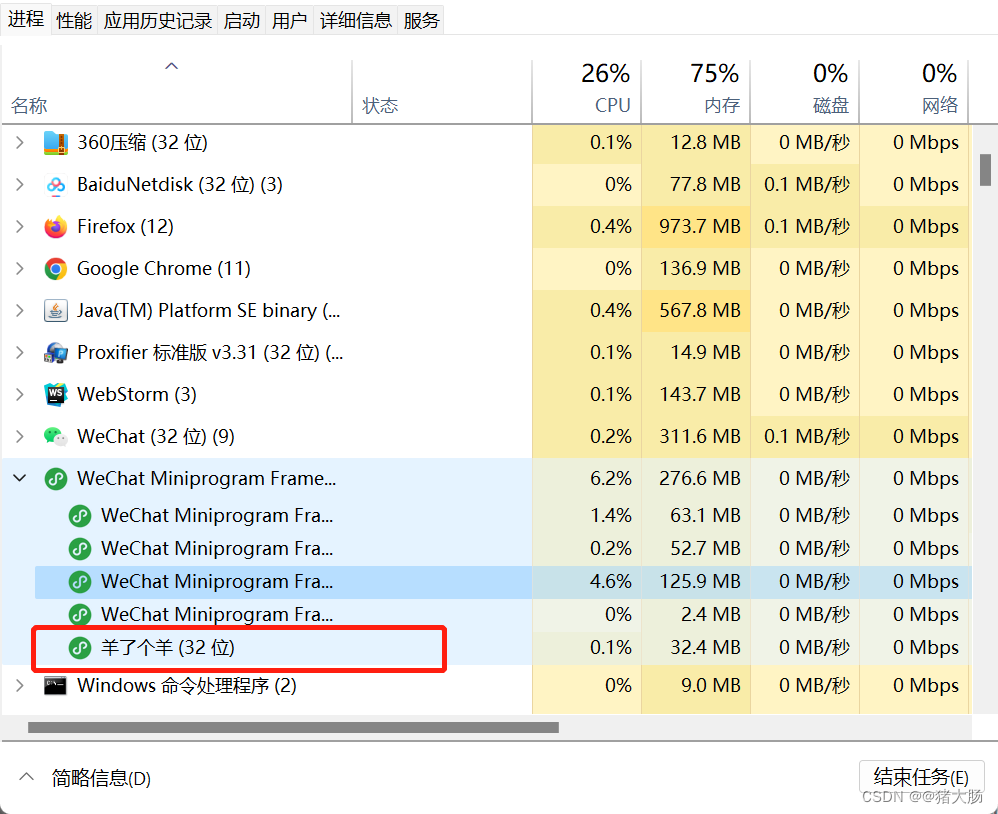Select the Firefox (12) process name
998x814 pixels.
(125, 227)
